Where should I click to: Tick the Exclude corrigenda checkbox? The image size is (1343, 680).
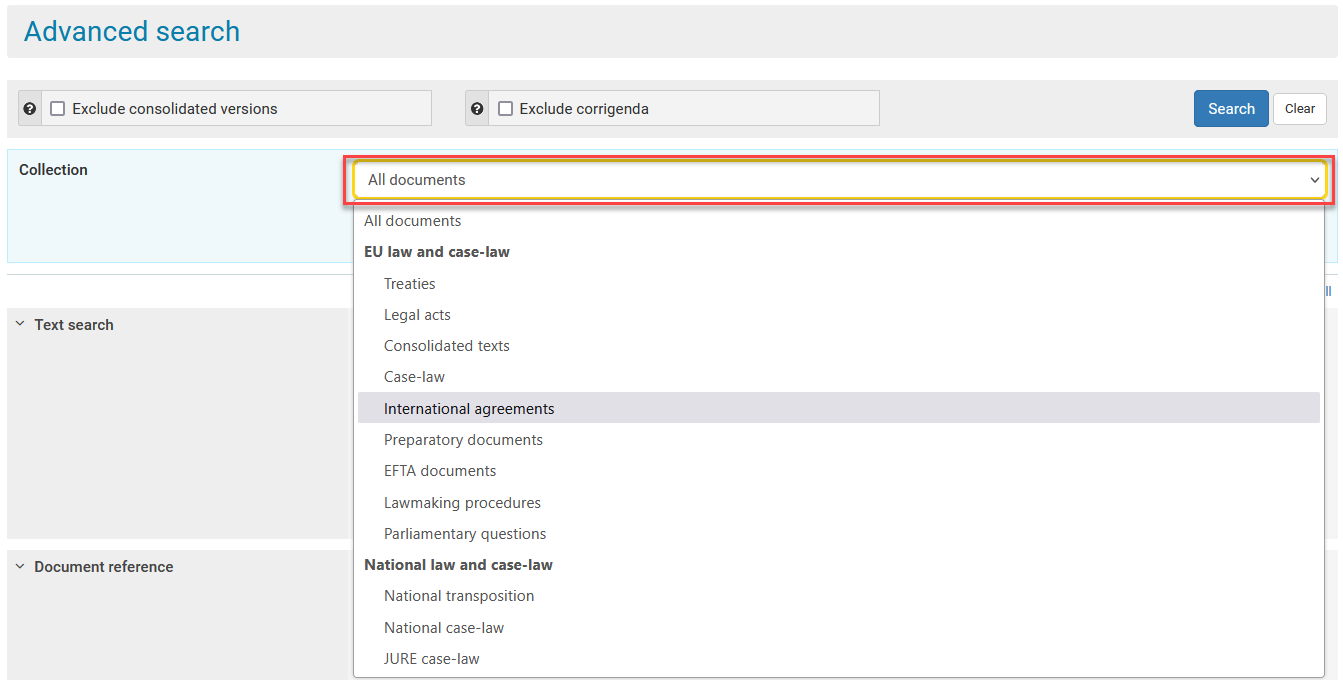505,108
